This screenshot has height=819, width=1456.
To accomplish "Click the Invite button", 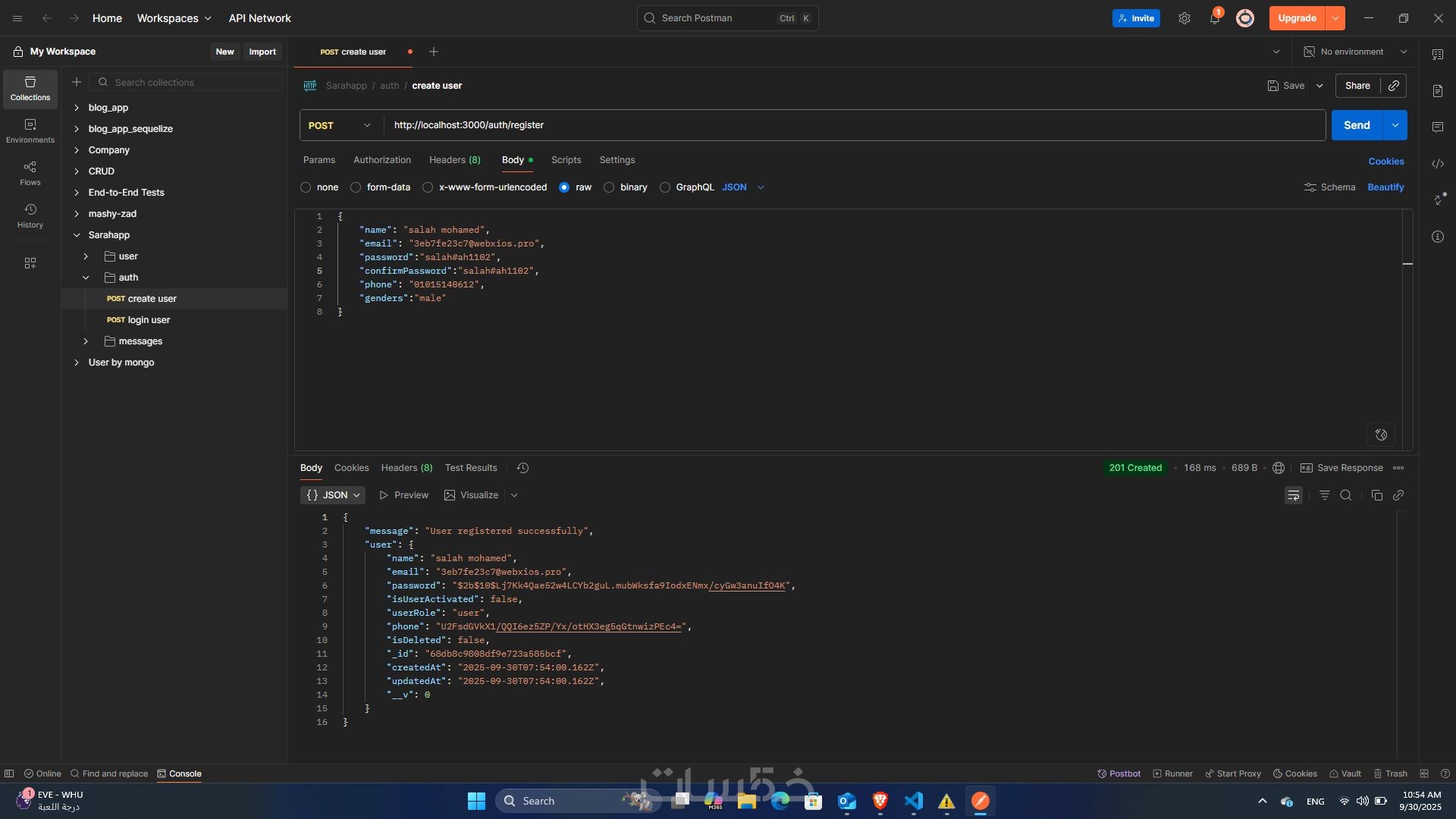I will point(1136,18).
